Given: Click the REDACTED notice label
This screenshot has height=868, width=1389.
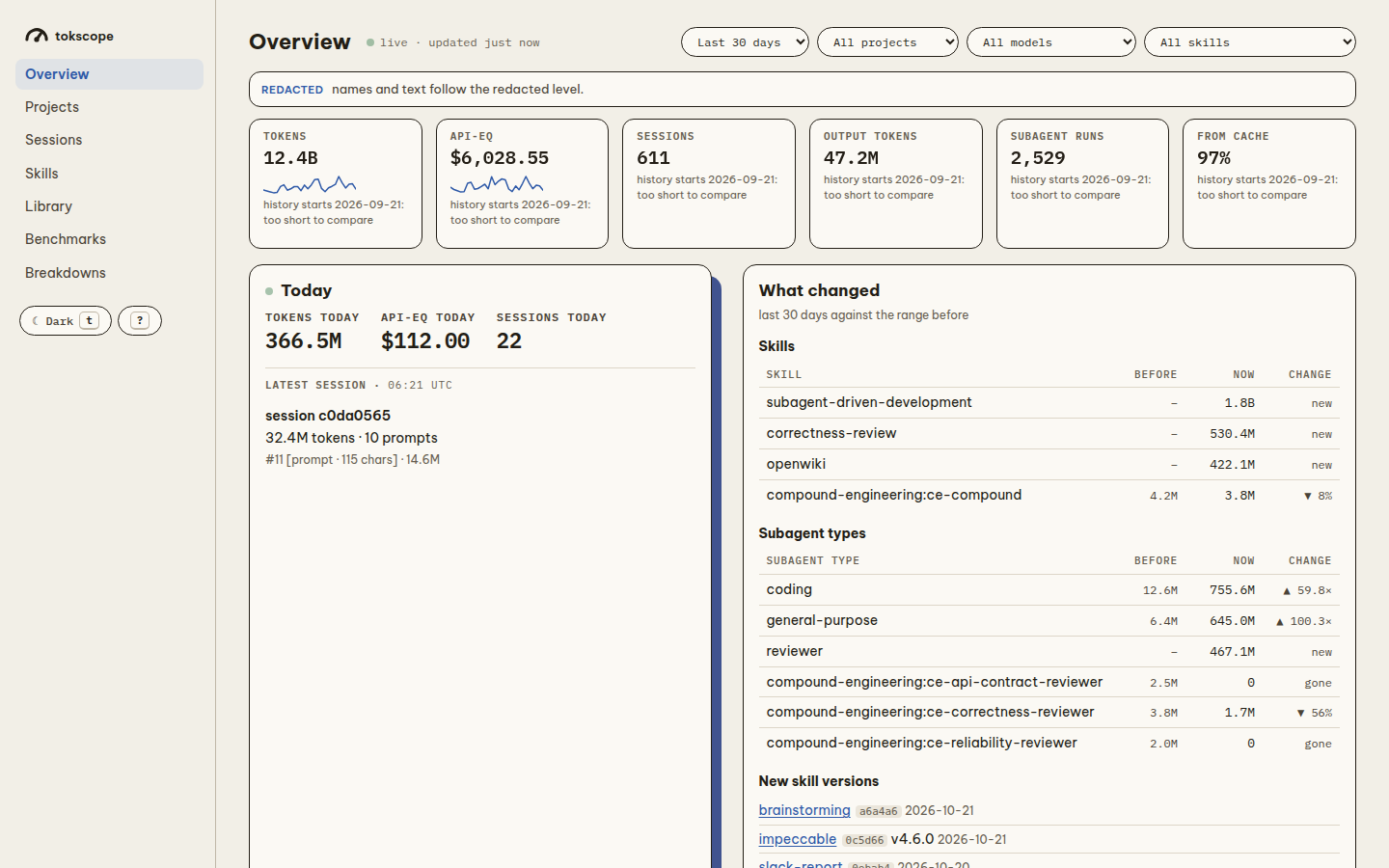Looking at the screenshot, I should (292, 90).
